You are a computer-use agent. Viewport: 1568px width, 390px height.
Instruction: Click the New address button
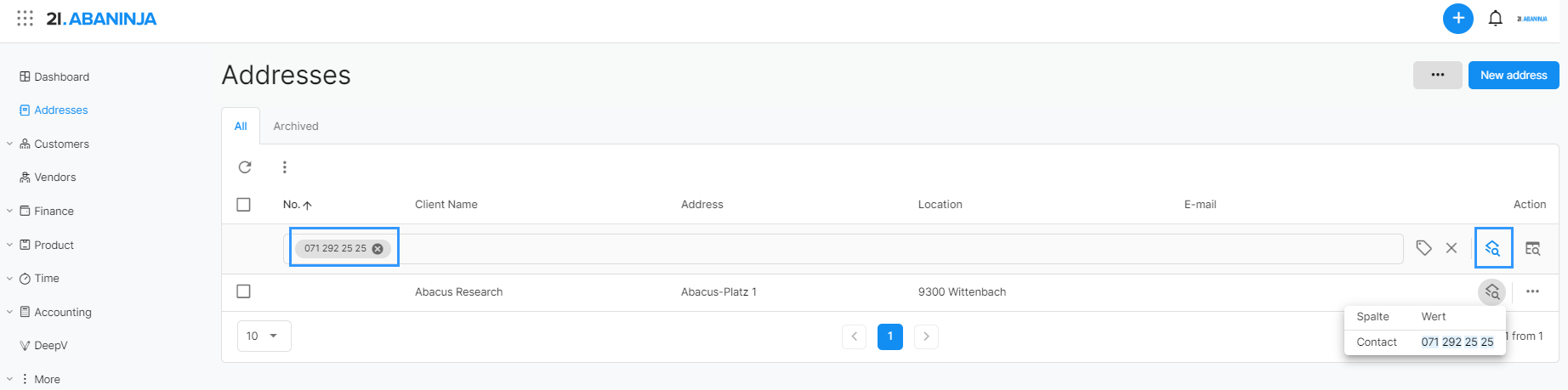pyautogui.click(x=1514, y=75)
